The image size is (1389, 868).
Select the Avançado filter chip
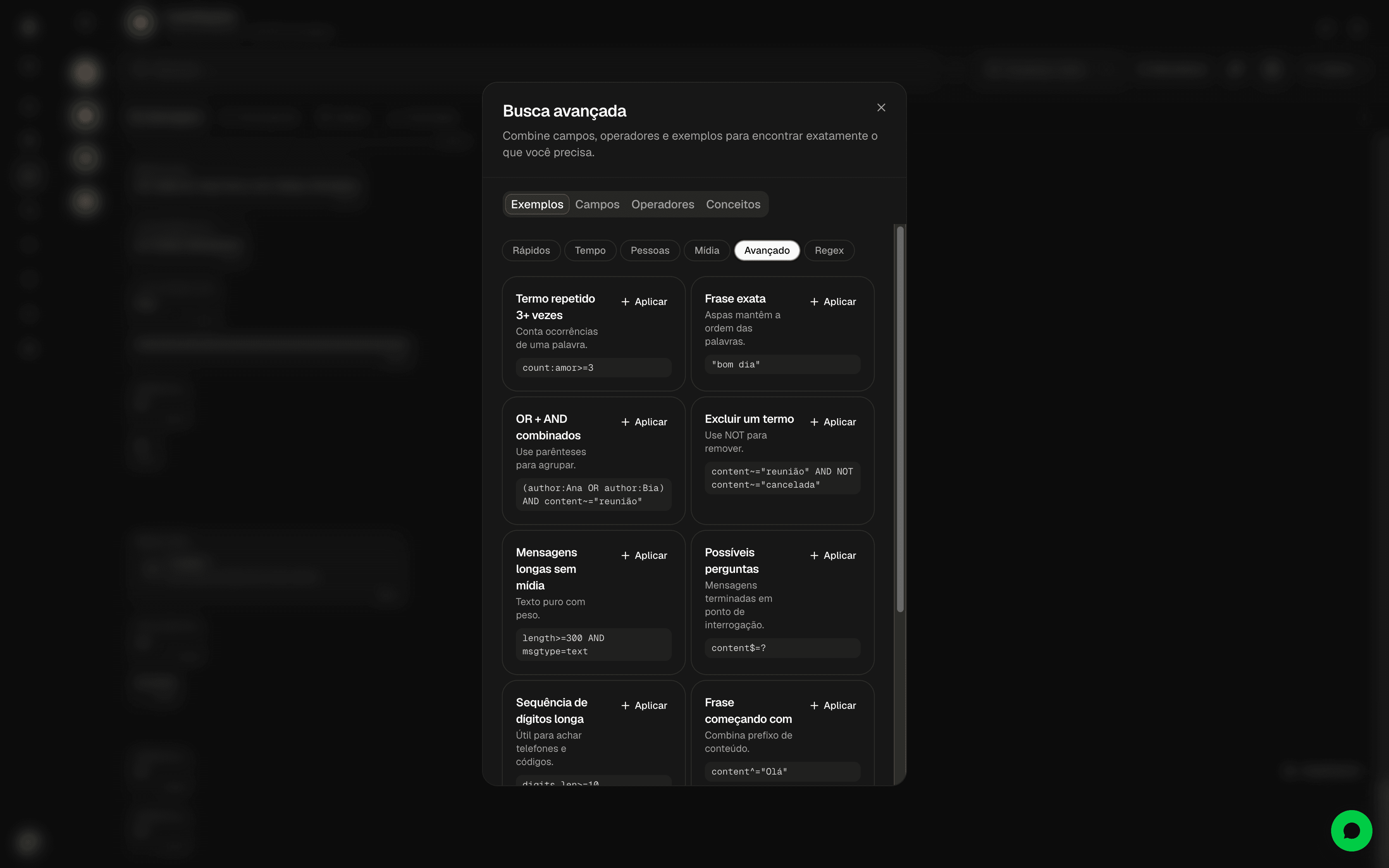point(767,250)
